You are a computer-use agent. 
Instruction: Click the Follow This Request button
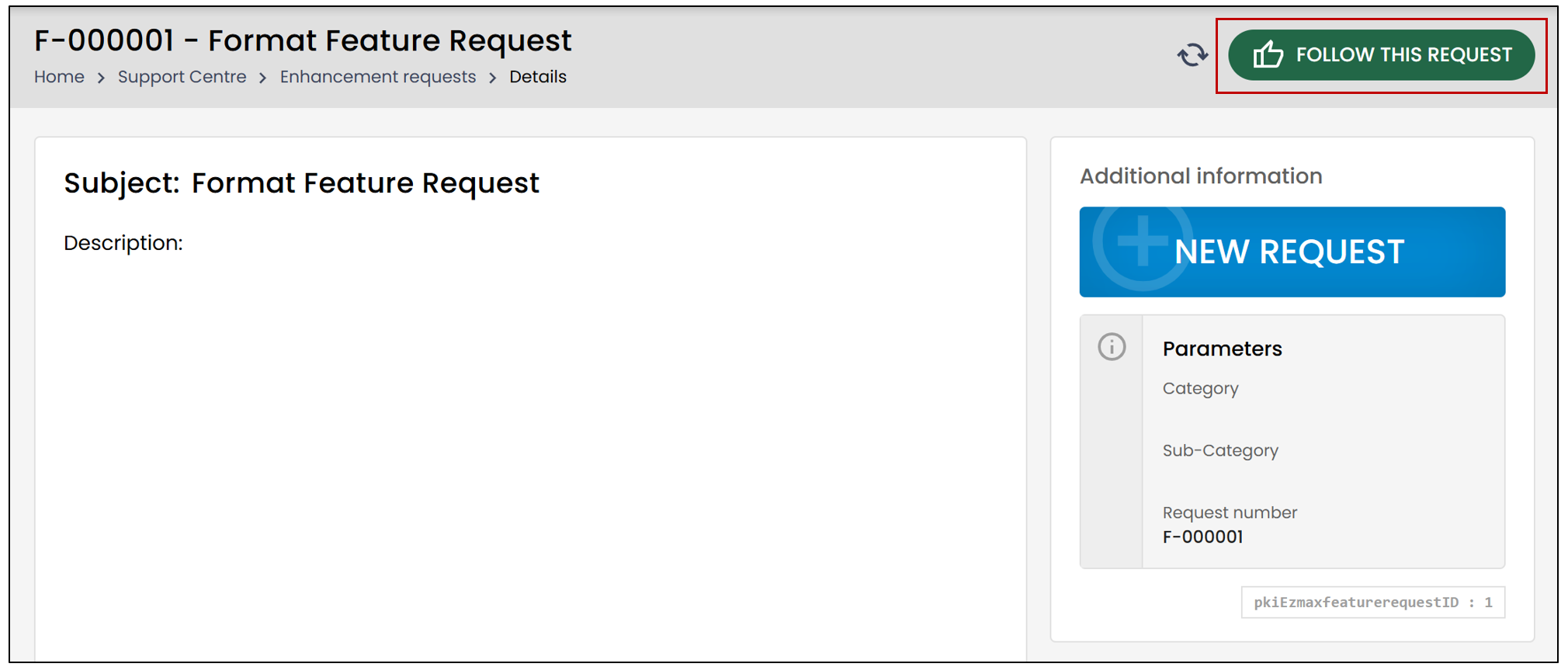pos(1382,55)
